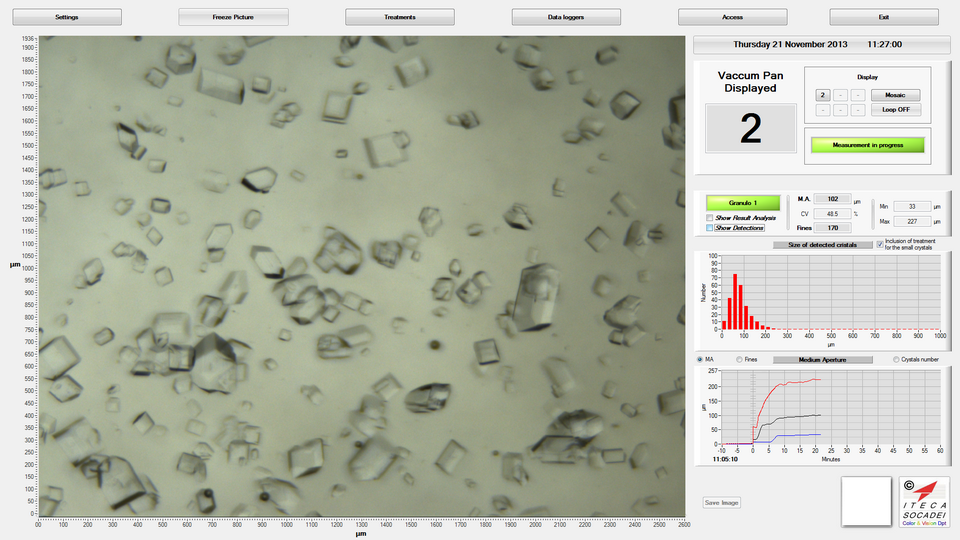Click the Exit button
This screenshot has height=540, width=960.
coord(883,17)
